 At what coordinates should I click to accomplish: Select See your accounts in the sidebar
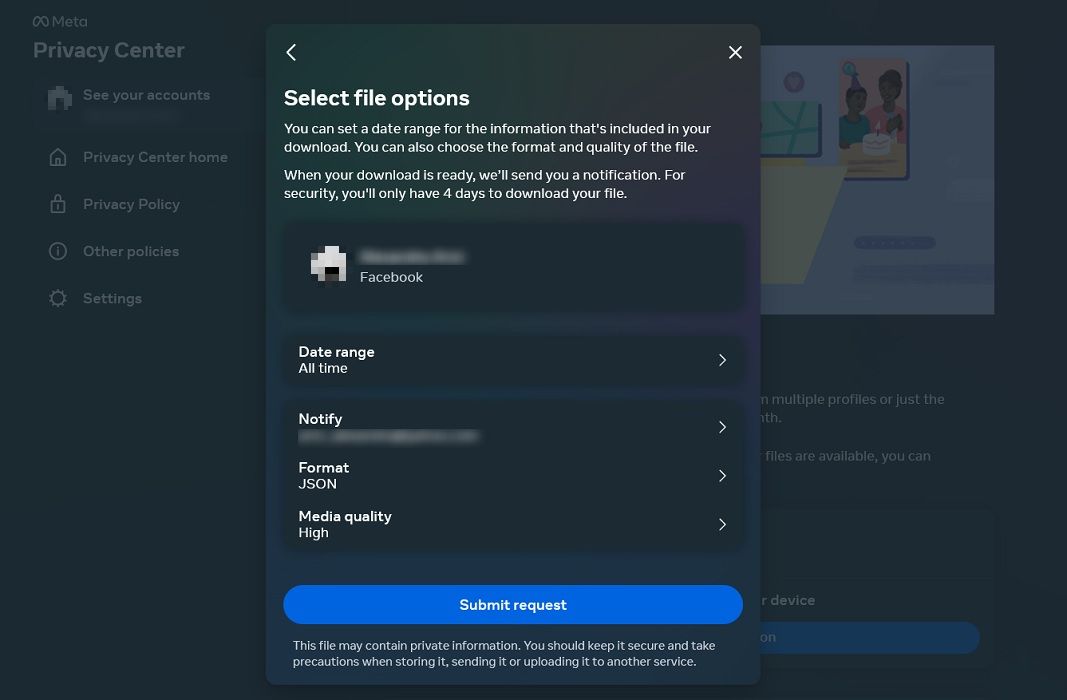pyautogui.click(x=147, y=95)
